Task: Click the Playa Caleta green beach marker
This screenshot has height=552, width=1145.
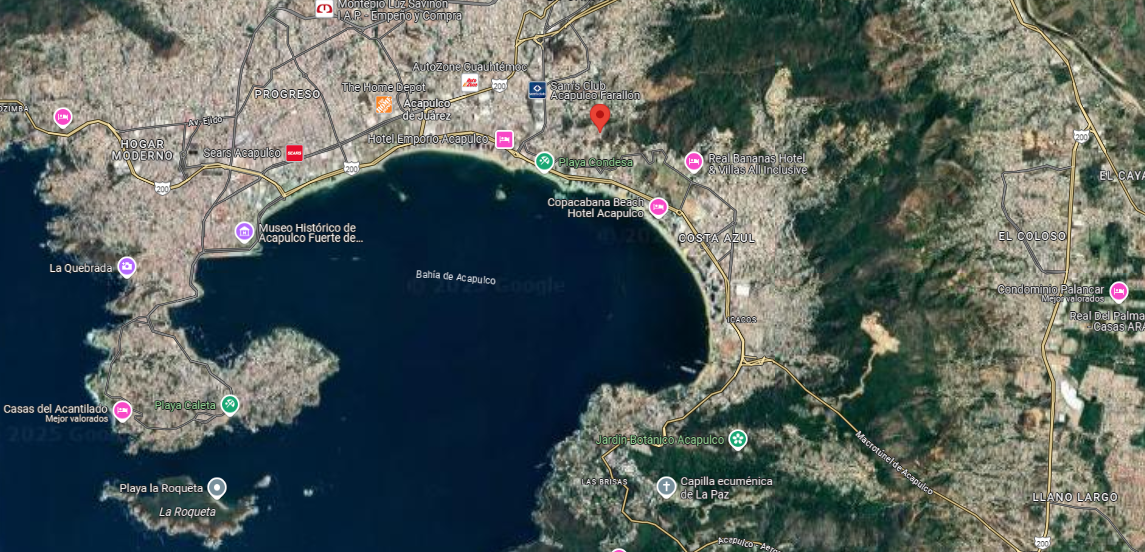Action: tap(230, 404)
